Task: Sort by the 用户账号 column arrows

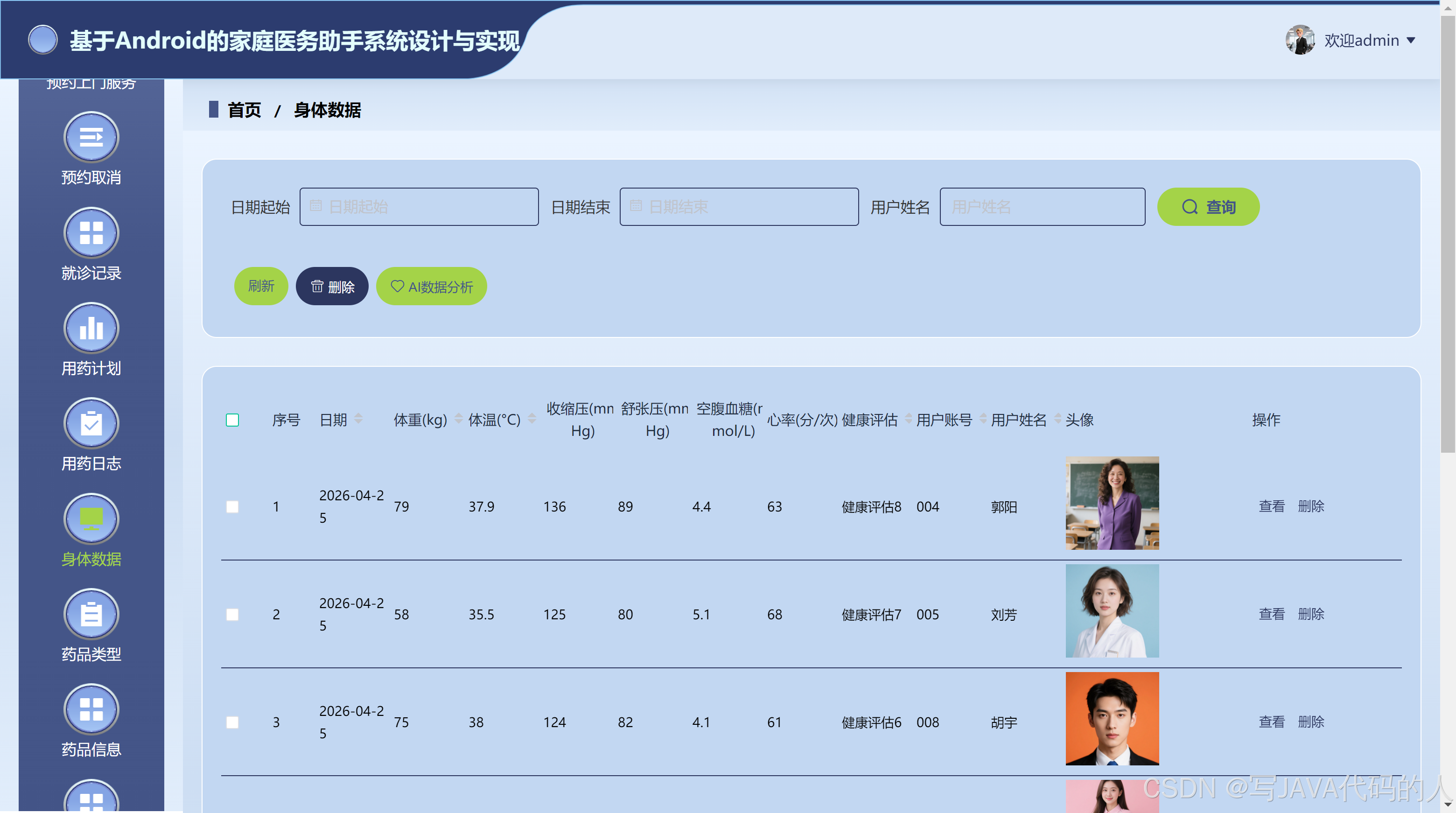Action: [983, 419]
